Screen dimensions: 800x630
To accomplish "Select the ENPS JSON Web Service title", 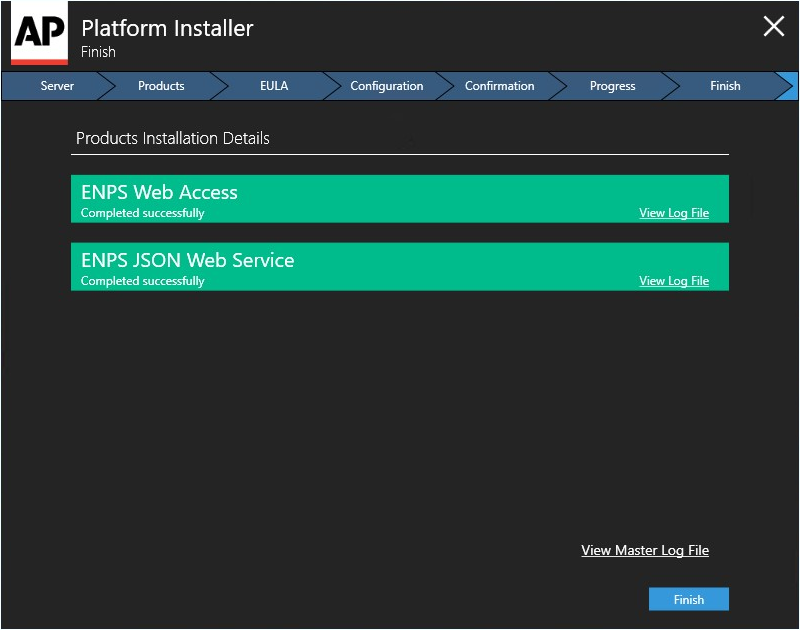I will pyautogui.click(x=188, y=260).
